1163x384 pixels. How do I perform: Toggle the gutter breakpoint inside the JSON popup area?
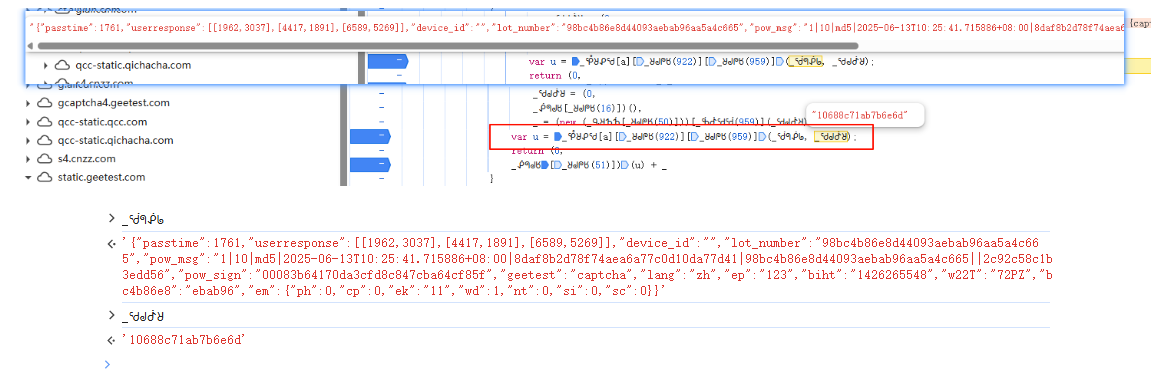[x=388, y=61]
